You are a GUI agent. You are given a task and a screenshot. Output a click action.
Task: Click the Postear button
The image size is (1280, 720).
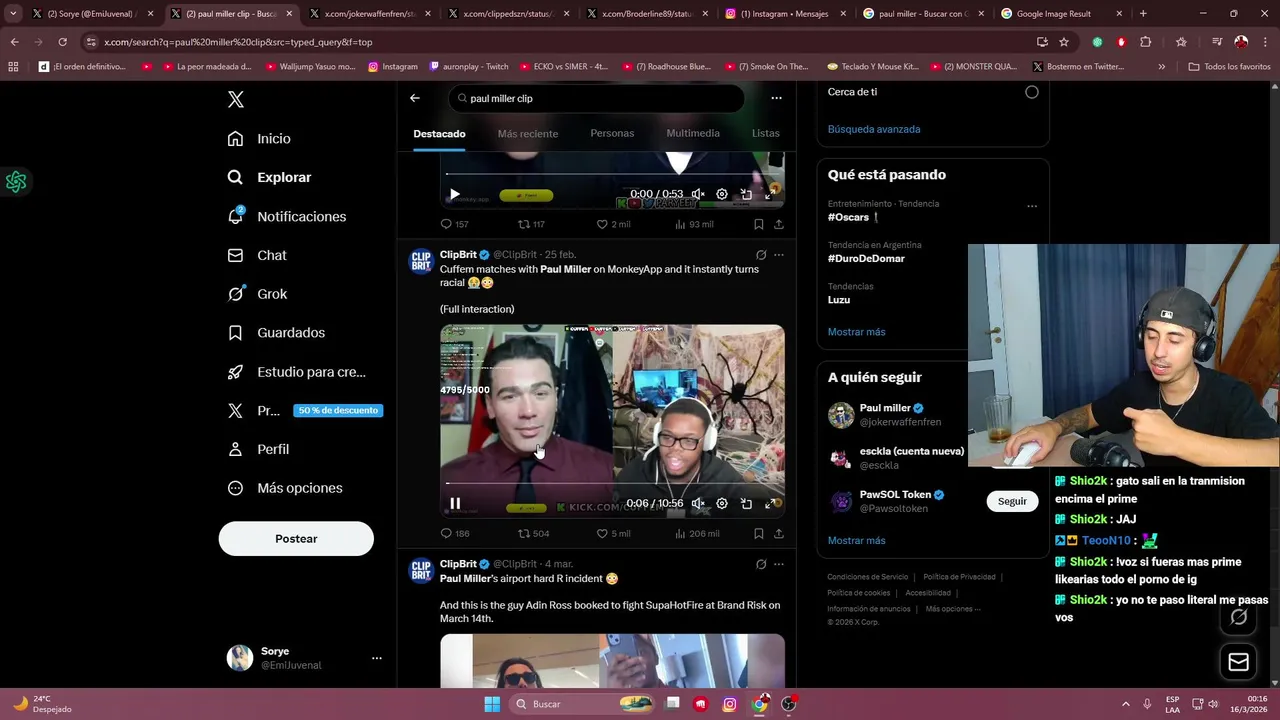point(296,539)
